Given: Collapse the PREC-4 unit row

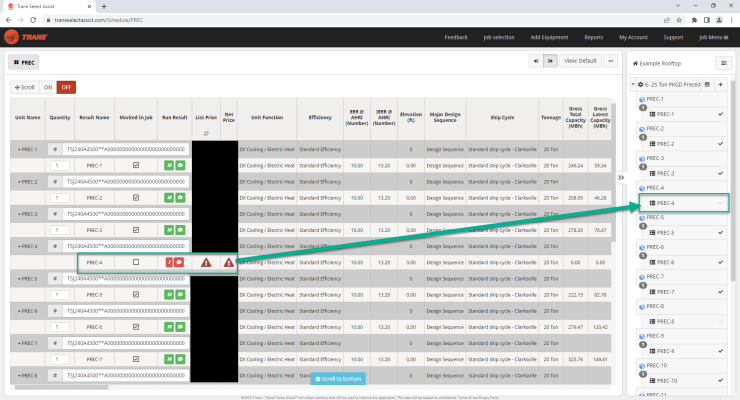Looking at the screenshot, I should [x=19, y=246].
